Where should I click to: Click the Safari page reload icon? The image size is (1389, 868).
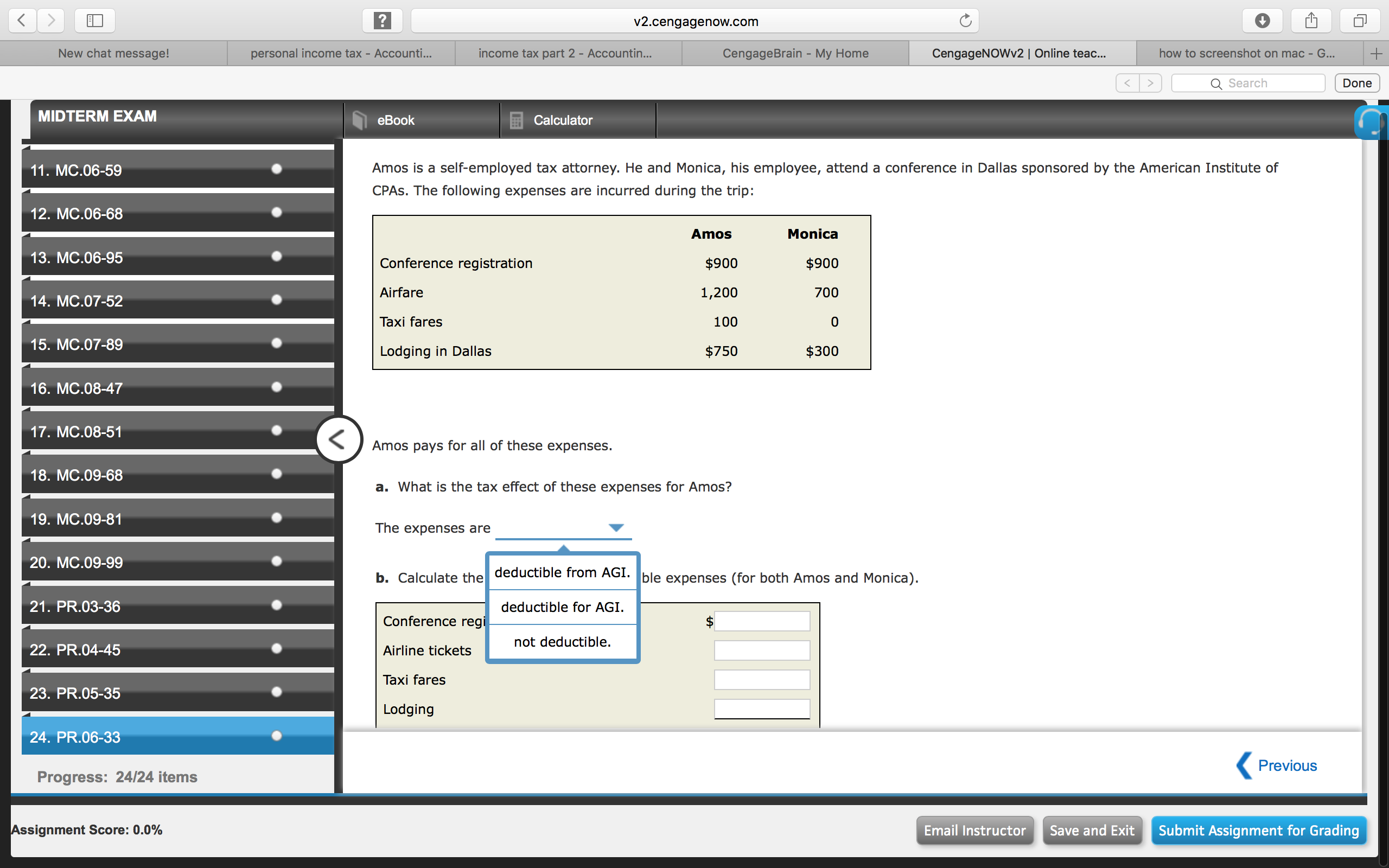(965, 21)
